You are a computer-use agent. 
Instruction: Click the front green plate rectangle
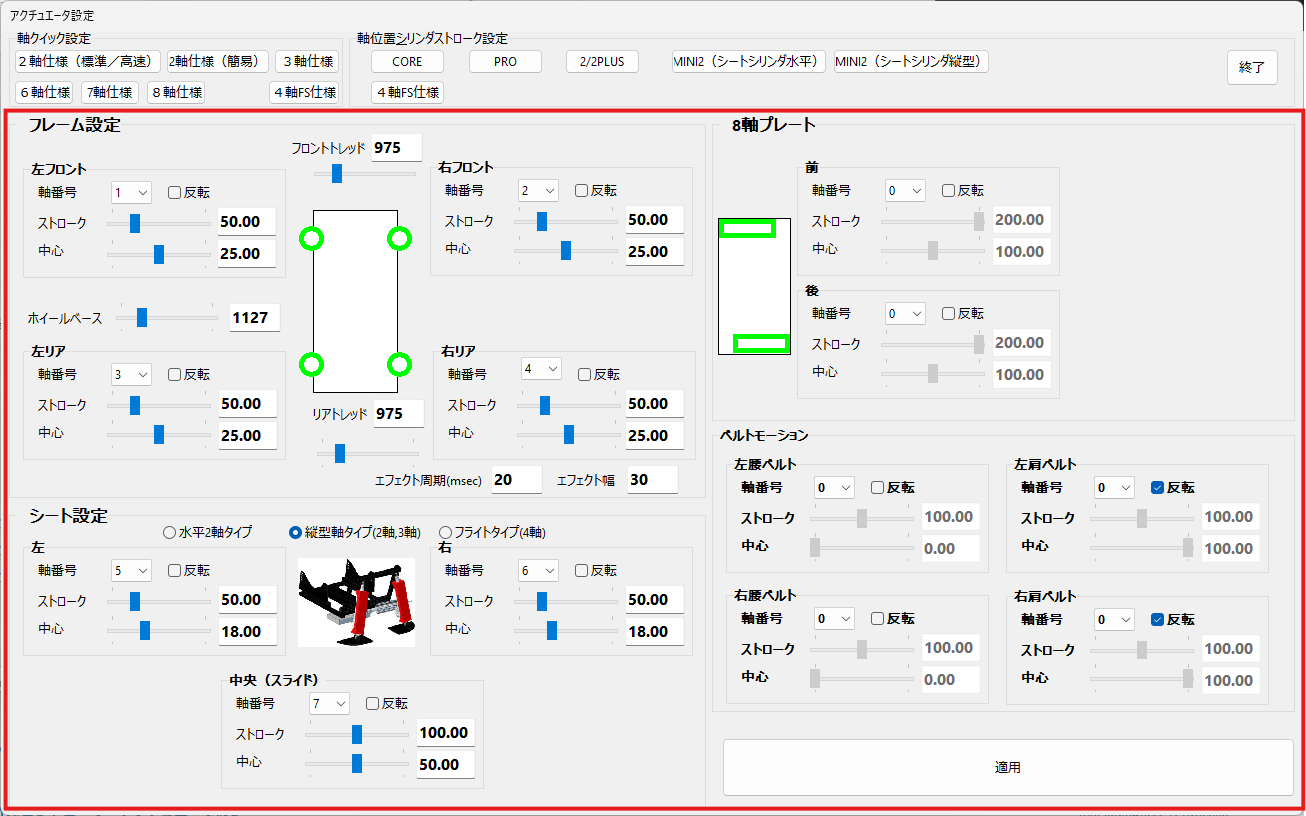pos(748,228)
